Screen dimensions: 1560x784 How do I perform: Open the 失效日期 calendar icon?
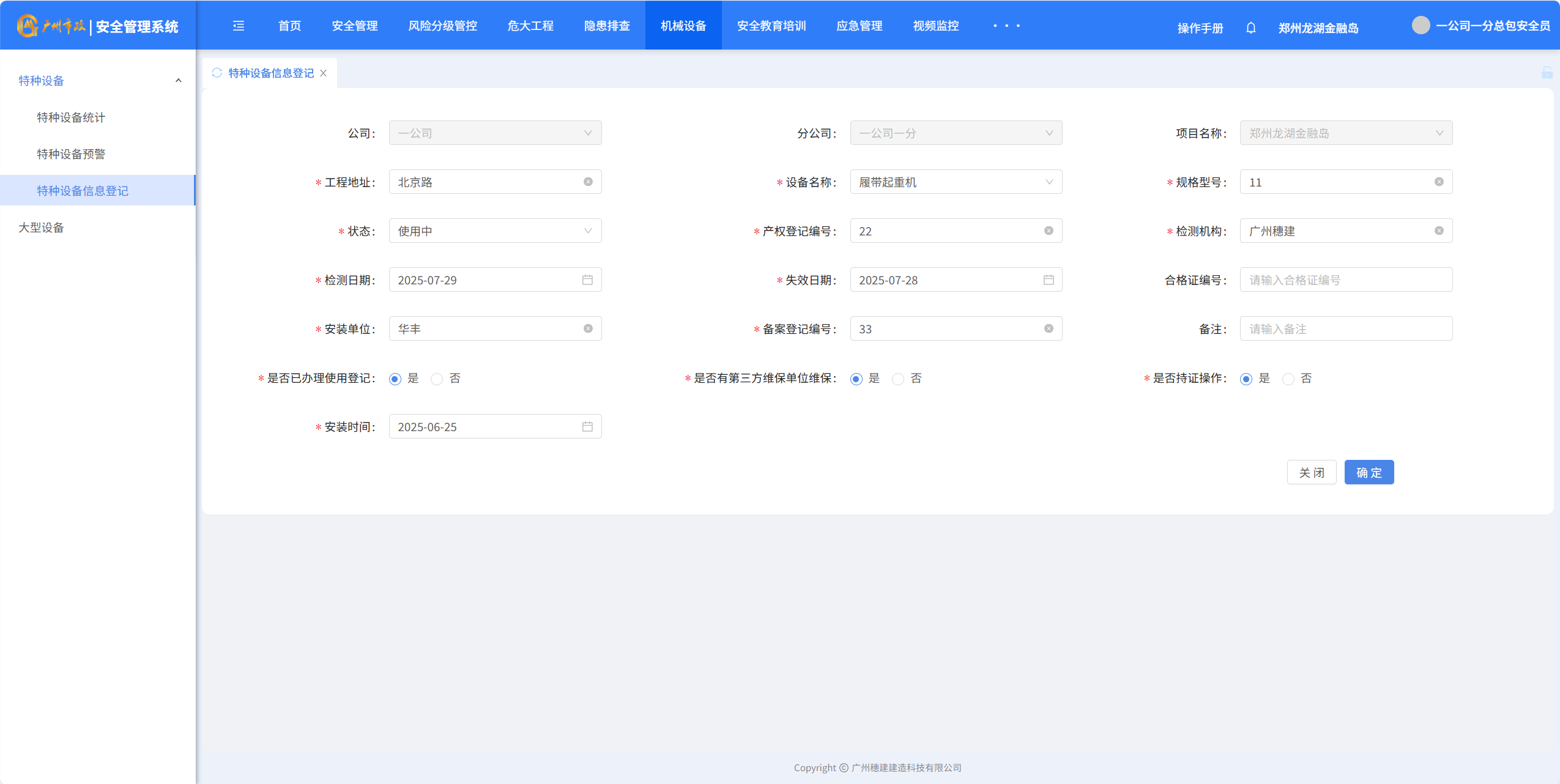[x=1049, y=279]
